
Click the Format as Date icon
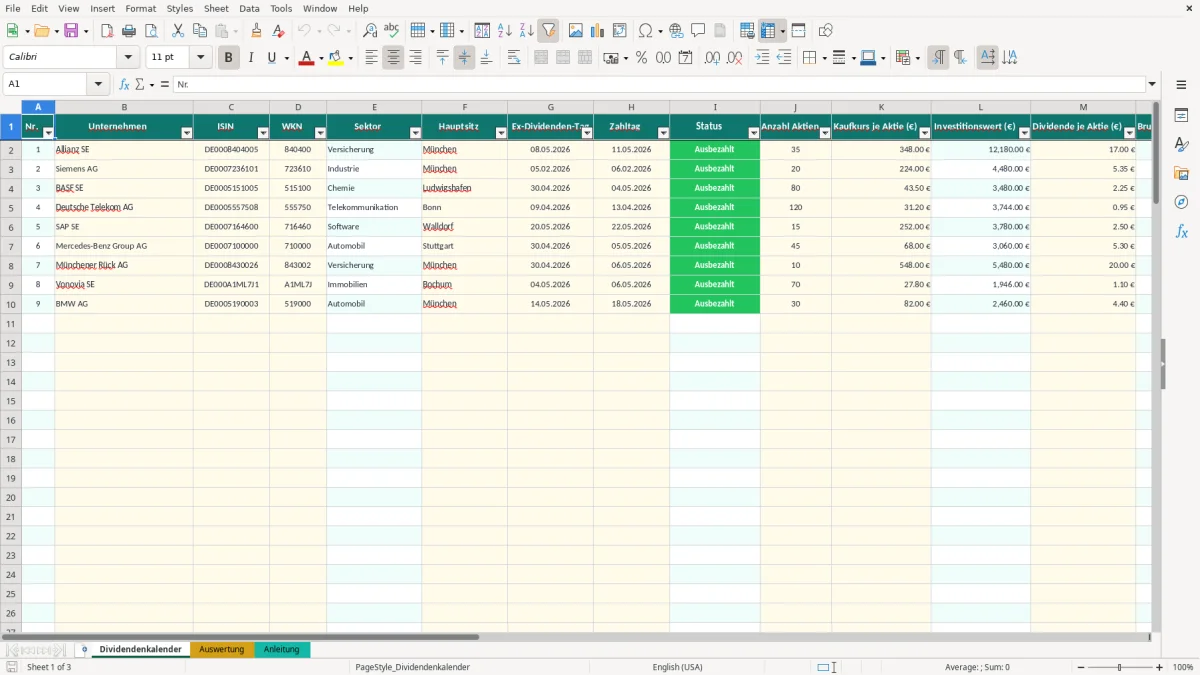pos(685,58)
